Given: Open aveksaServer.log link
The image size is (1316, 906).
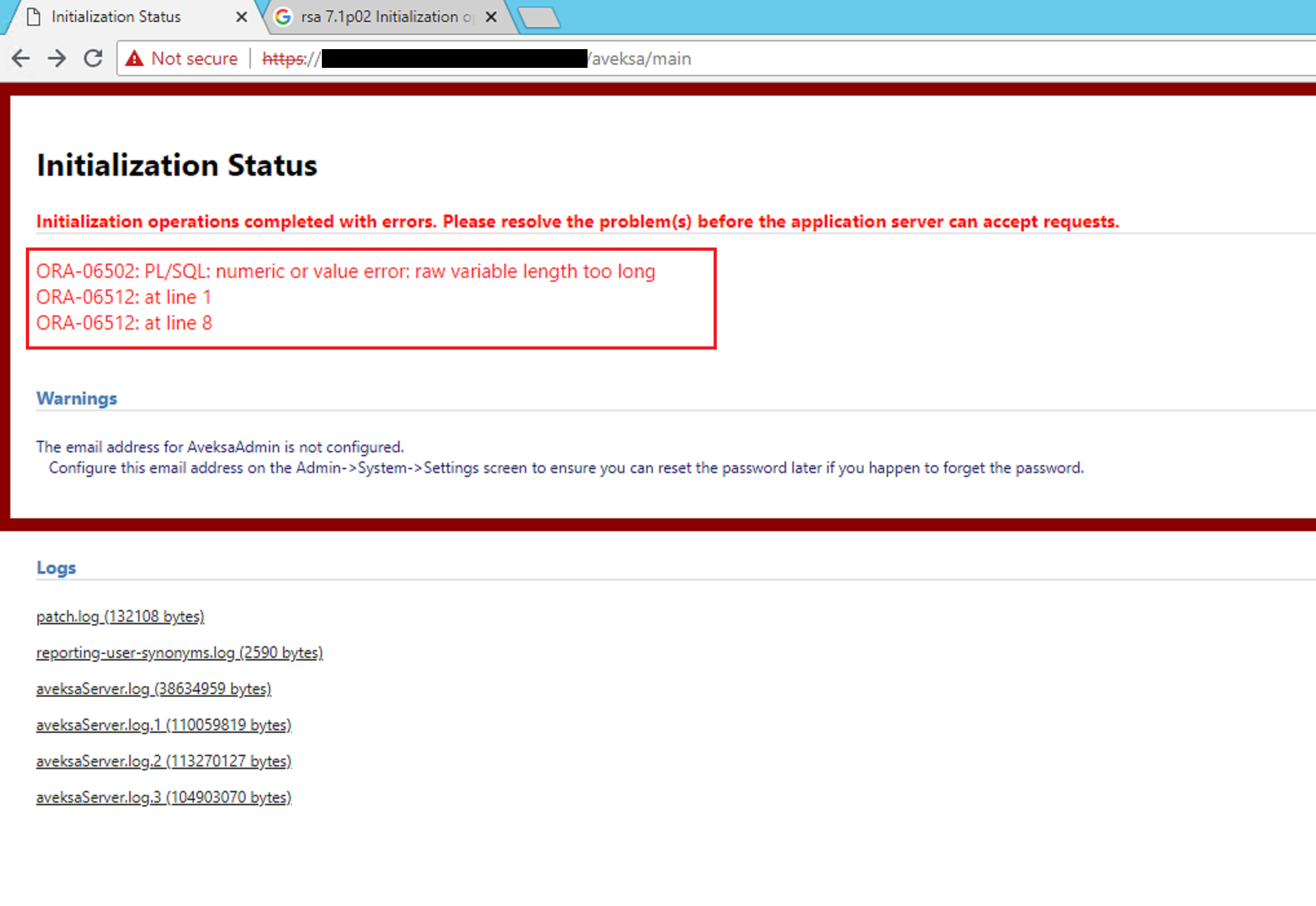Looking at the screenshot, I should pos(154,689).
